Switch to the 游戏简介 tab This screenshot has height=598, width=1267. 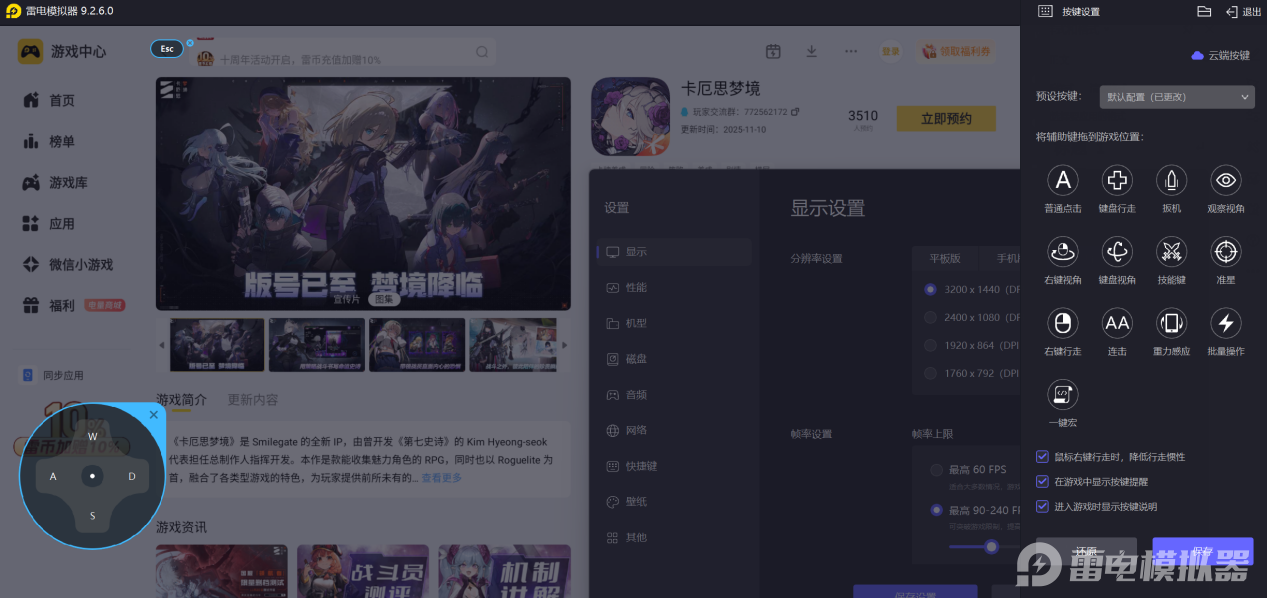click(x=181, y=400)
